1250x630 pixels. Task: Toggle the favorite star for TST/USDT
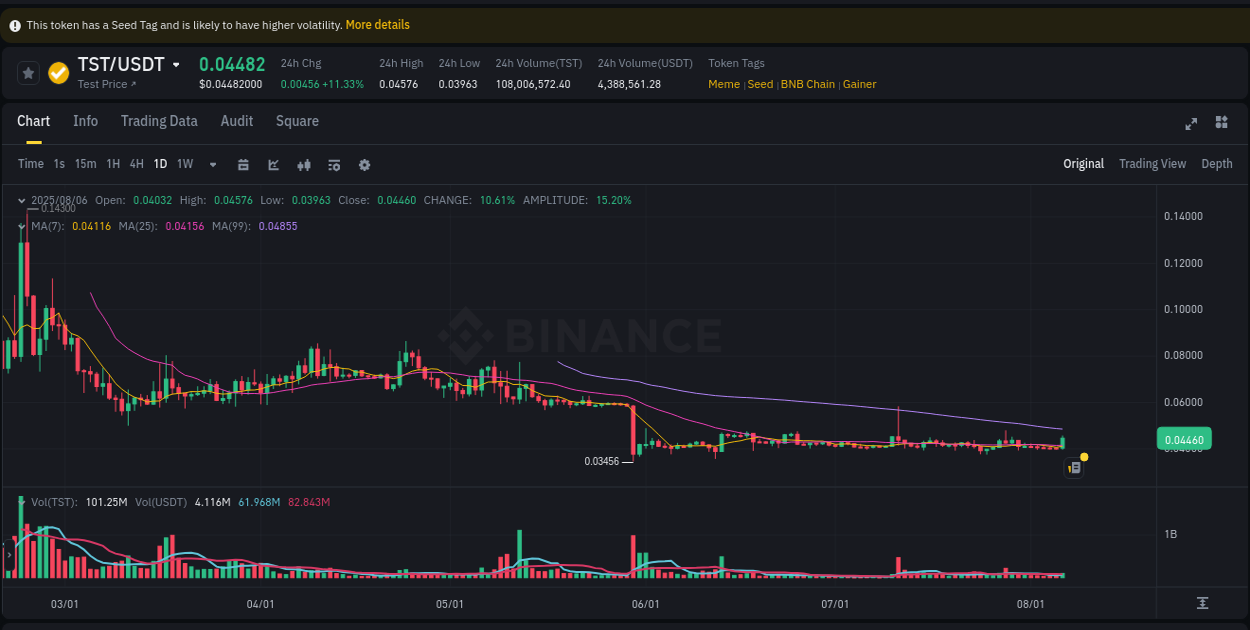[27, 72]
